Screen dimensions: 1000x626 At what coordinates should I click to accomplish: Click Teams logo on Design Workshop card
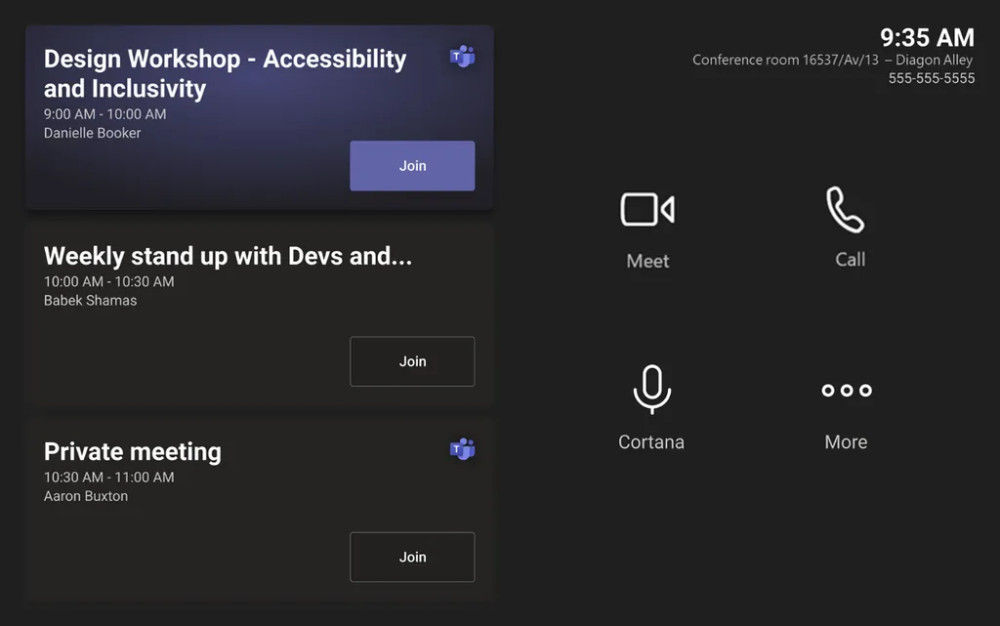point(462,57)
